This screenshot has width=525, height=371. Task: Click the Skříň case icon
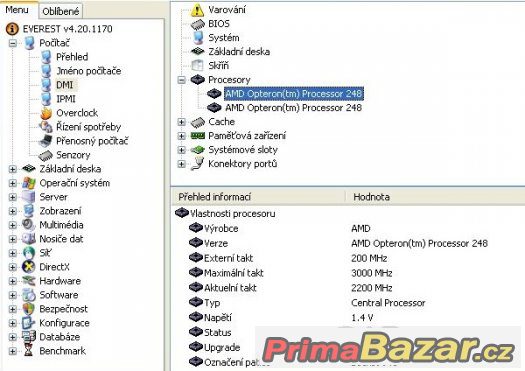(x=198, y=66)
